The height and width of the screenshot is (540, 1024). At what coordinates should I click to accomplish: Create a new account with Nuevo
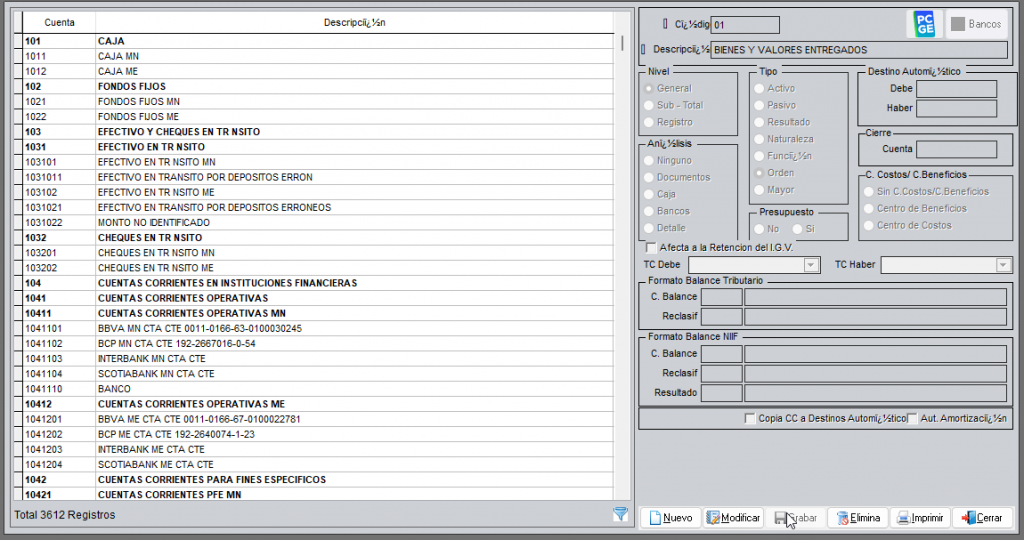tap(671, 518)
